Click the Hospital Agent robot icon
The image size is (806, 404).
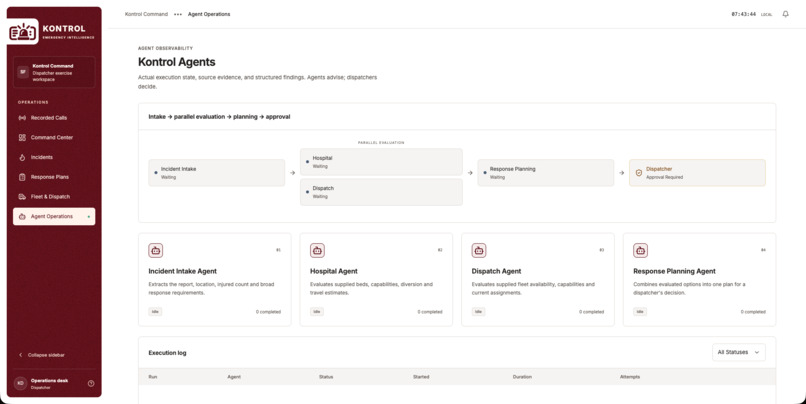click(x=317, y=250)
